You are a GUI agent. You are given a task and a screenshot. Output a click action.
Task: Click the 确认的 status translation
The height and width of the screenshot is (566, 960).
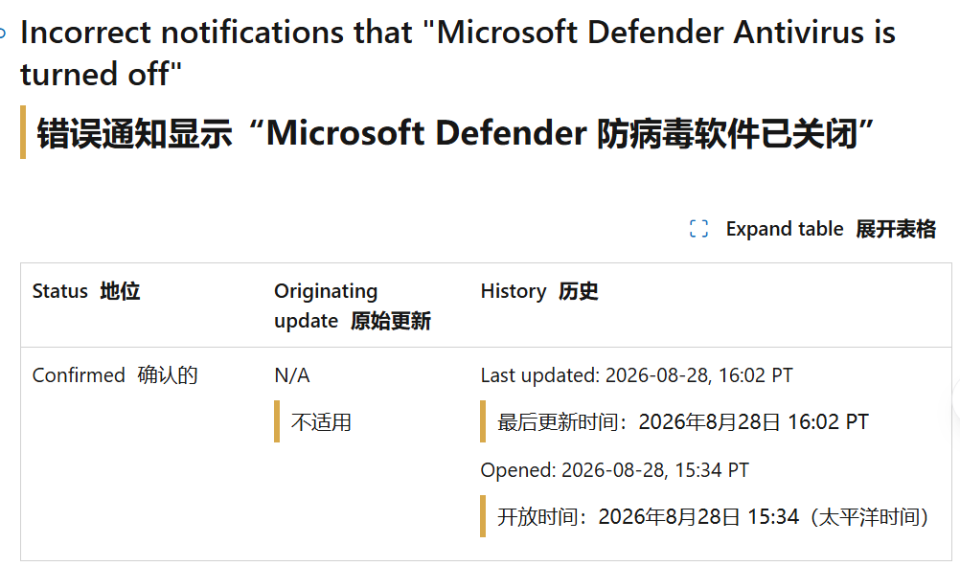(168, 375)
